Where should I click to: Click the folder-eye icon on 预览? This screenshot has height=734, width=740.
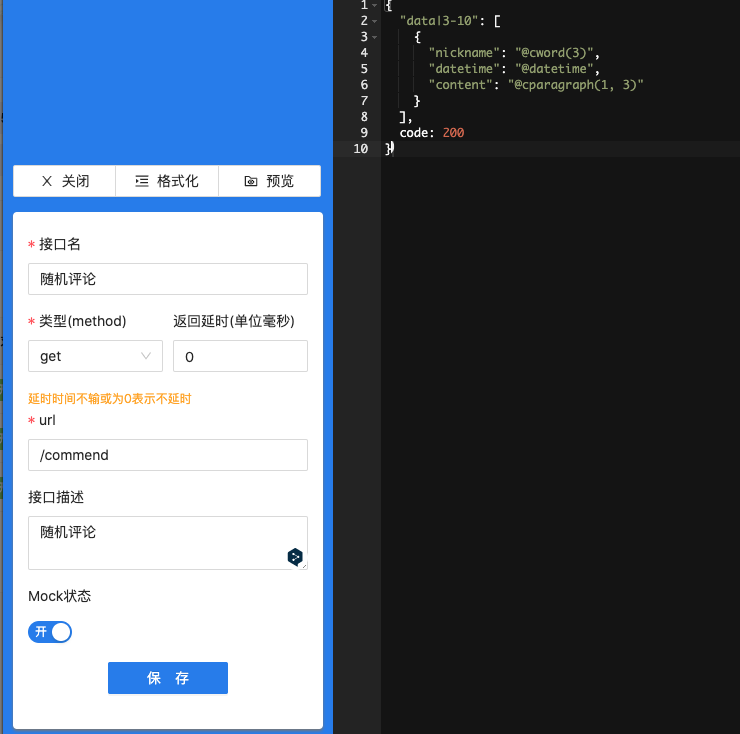coord(251,181)
